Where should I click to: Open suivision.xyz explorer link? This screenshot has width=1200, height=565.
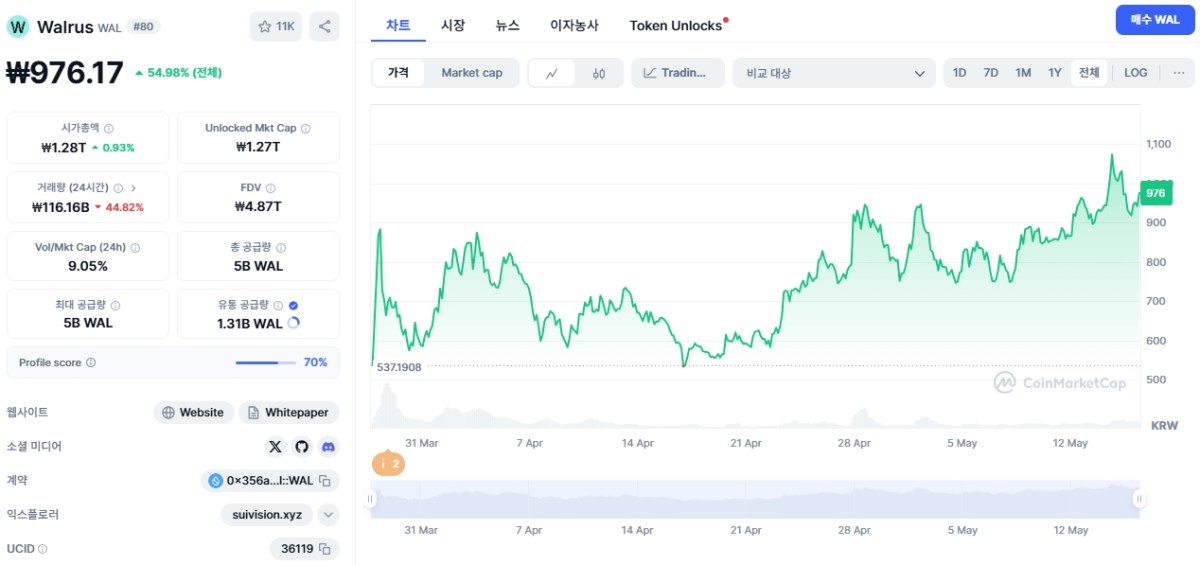pyautogui.click(x=267, y=515)
